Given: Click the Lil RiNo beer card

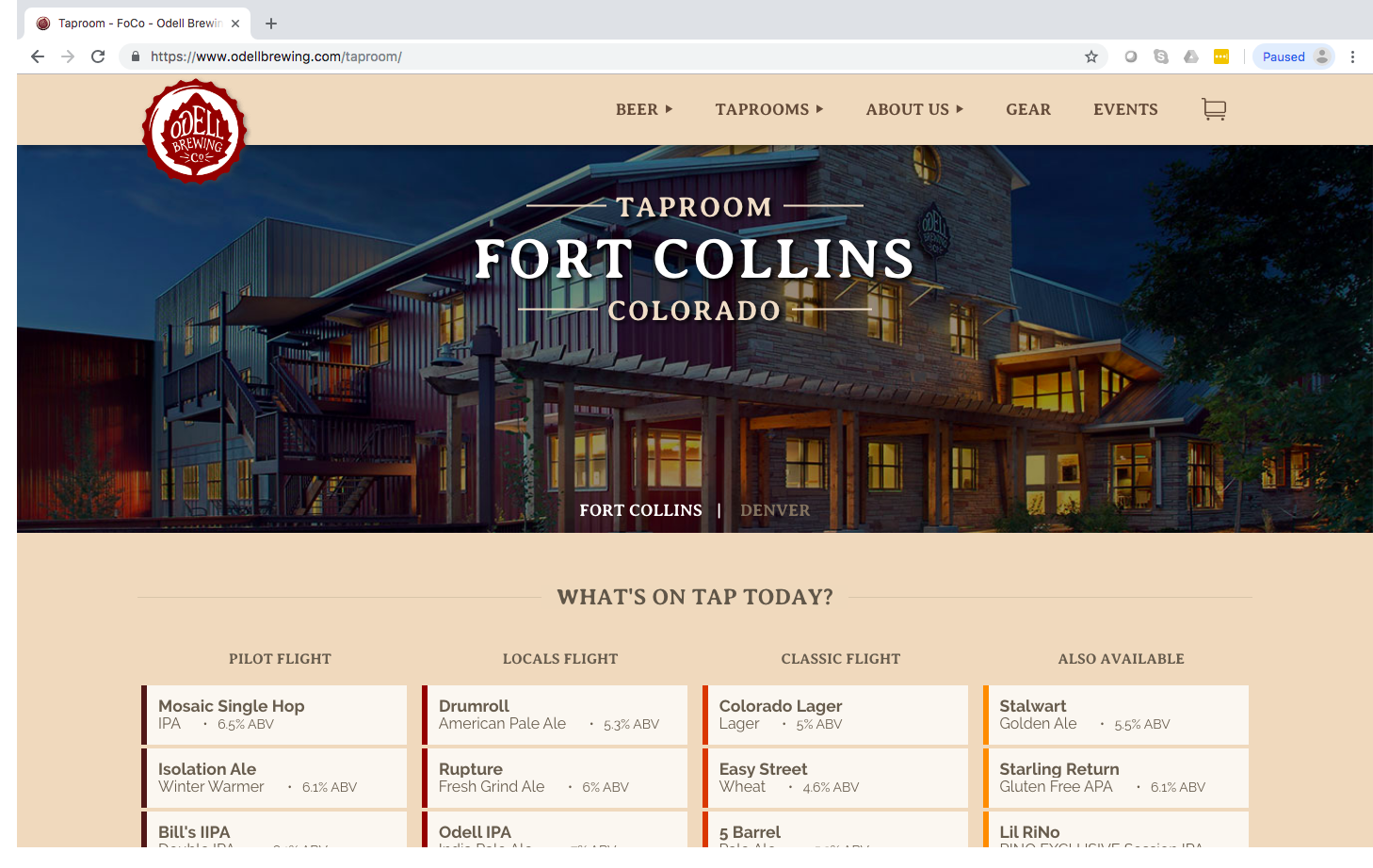Looking at the screenshot, I should (1116, 829).
